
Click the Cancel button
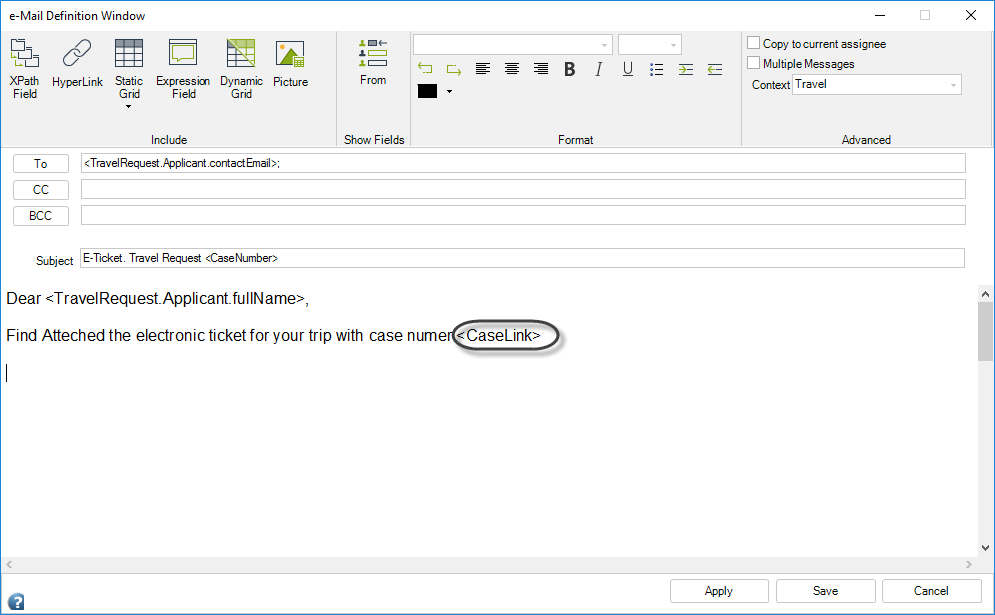pos(932,591)
